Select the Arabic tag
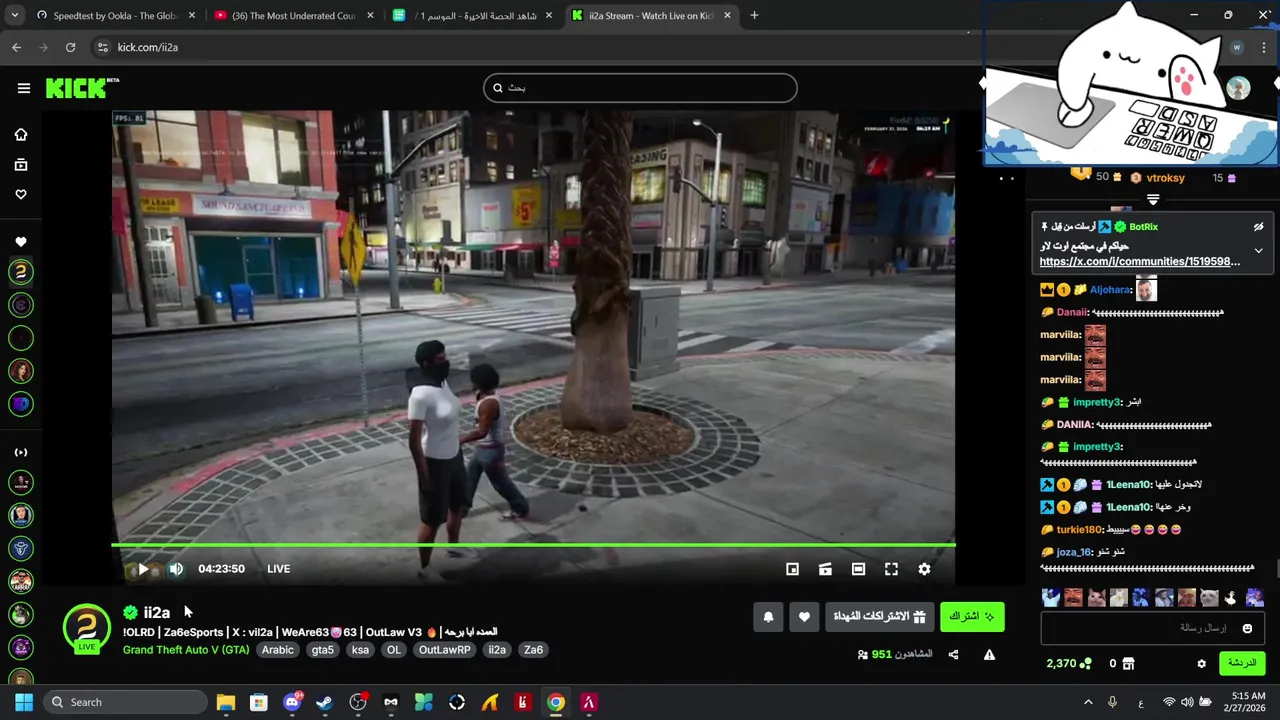1280x720 pixels. tap(278, 650)
